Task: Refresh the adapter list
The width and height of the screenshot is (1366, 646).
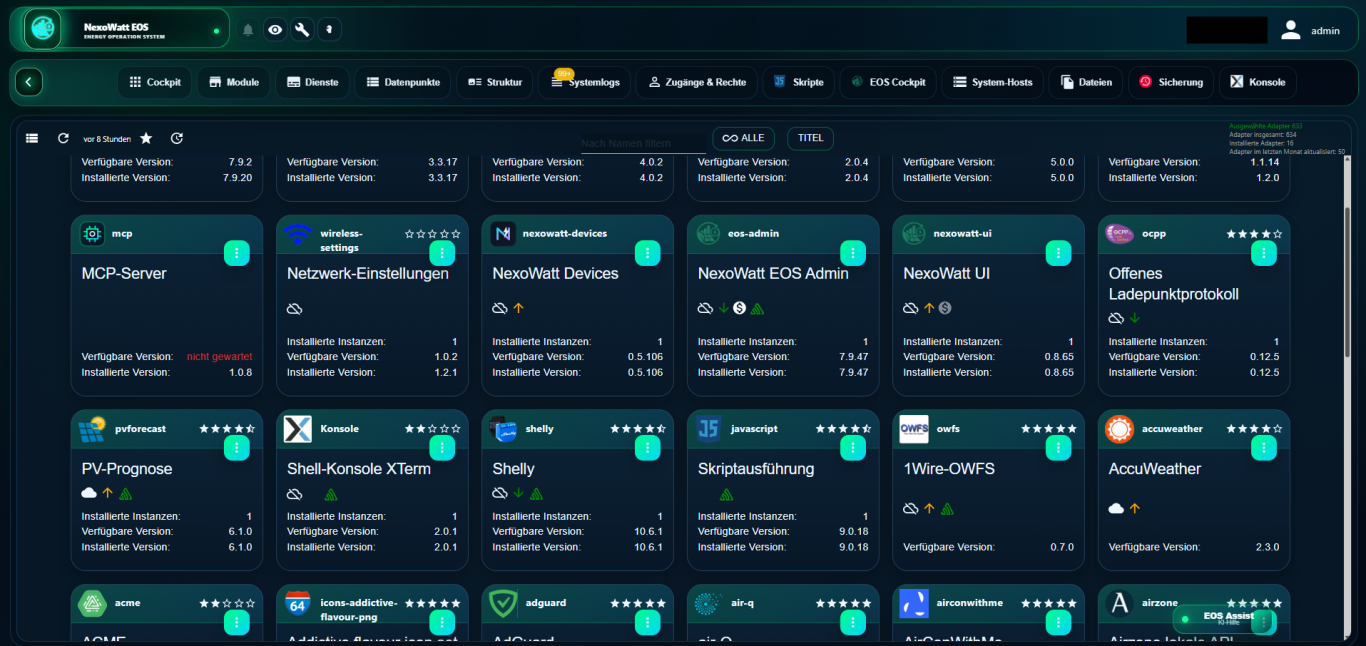Action: click(x=63, y=138)
